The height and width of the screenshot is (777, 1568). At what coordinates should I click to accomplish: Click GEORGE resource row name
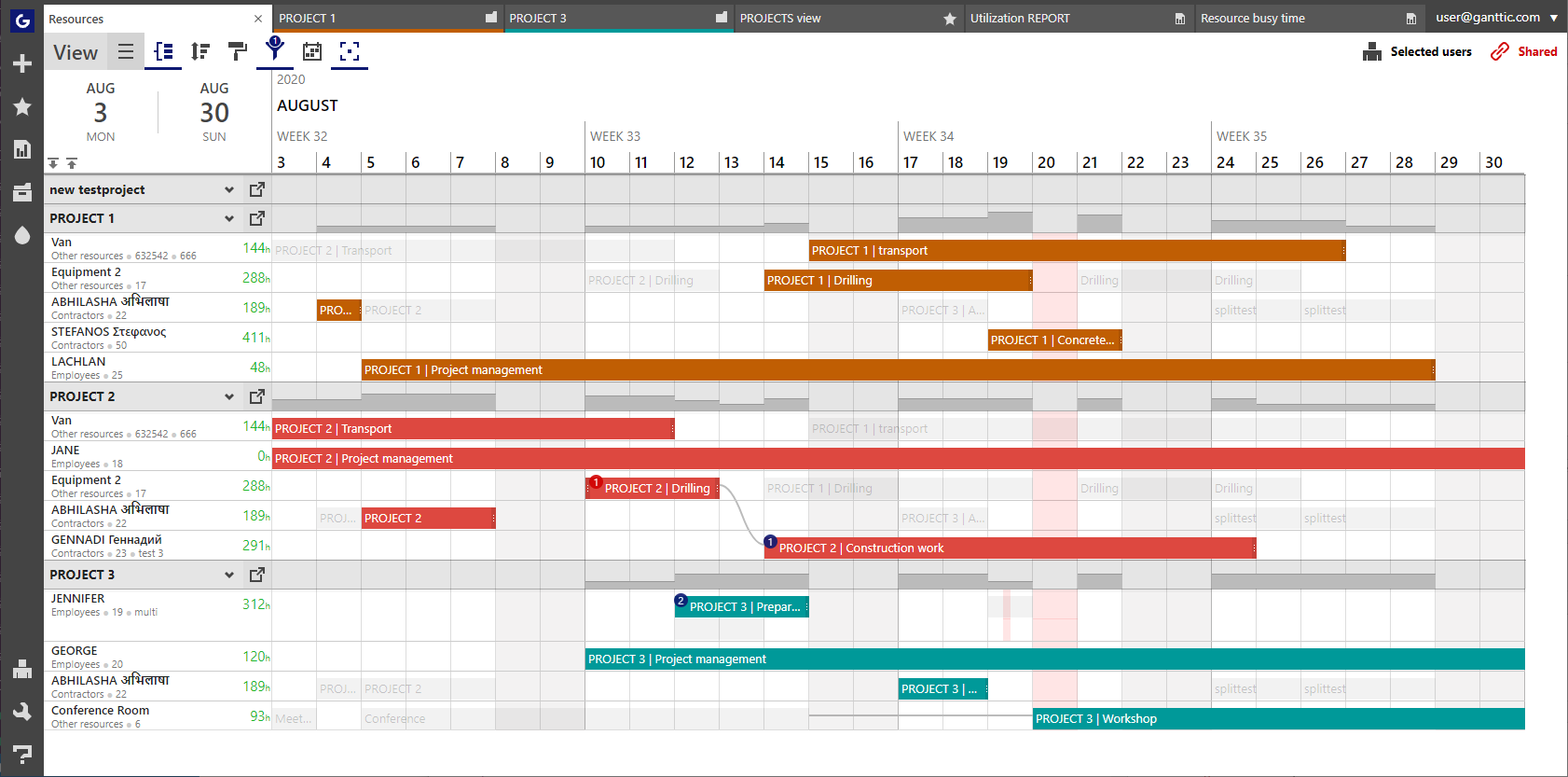75,651
